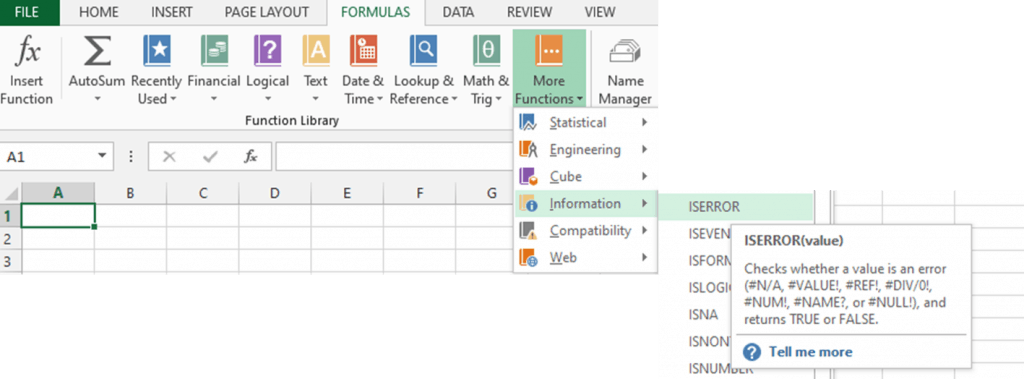Open the Recently Used functions list

156,70
